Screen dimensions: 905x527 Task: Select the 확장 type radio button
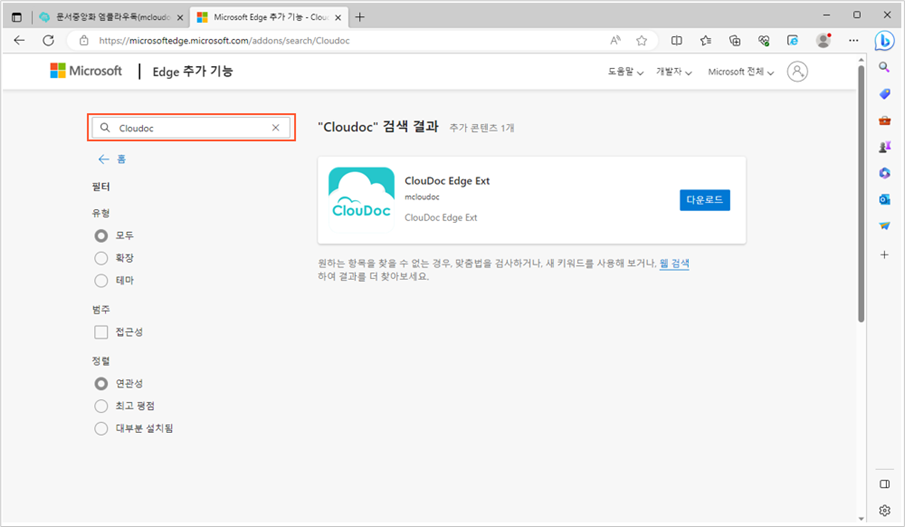coord(101,258)
